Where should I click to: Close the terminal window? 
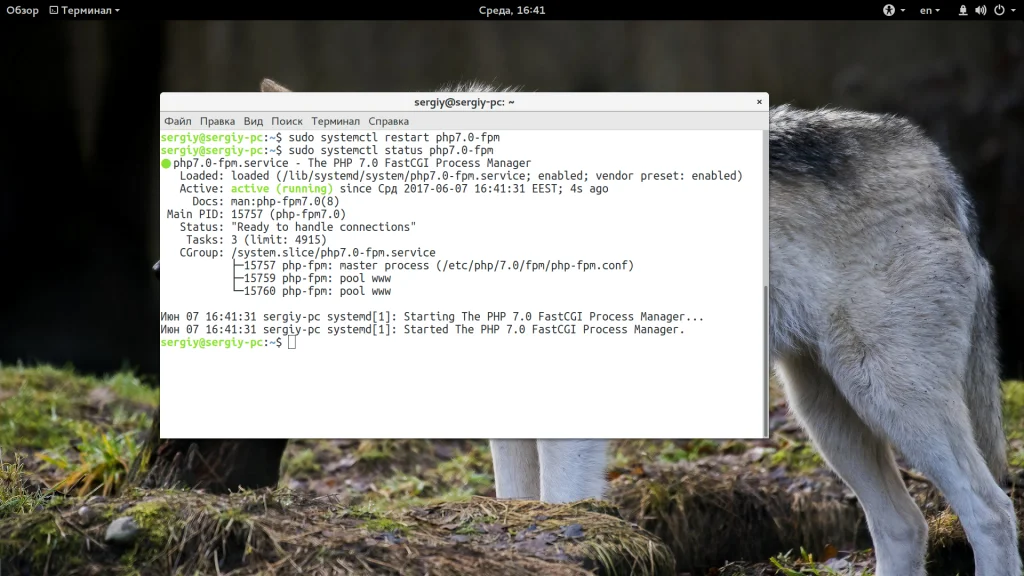click(759, 102)
